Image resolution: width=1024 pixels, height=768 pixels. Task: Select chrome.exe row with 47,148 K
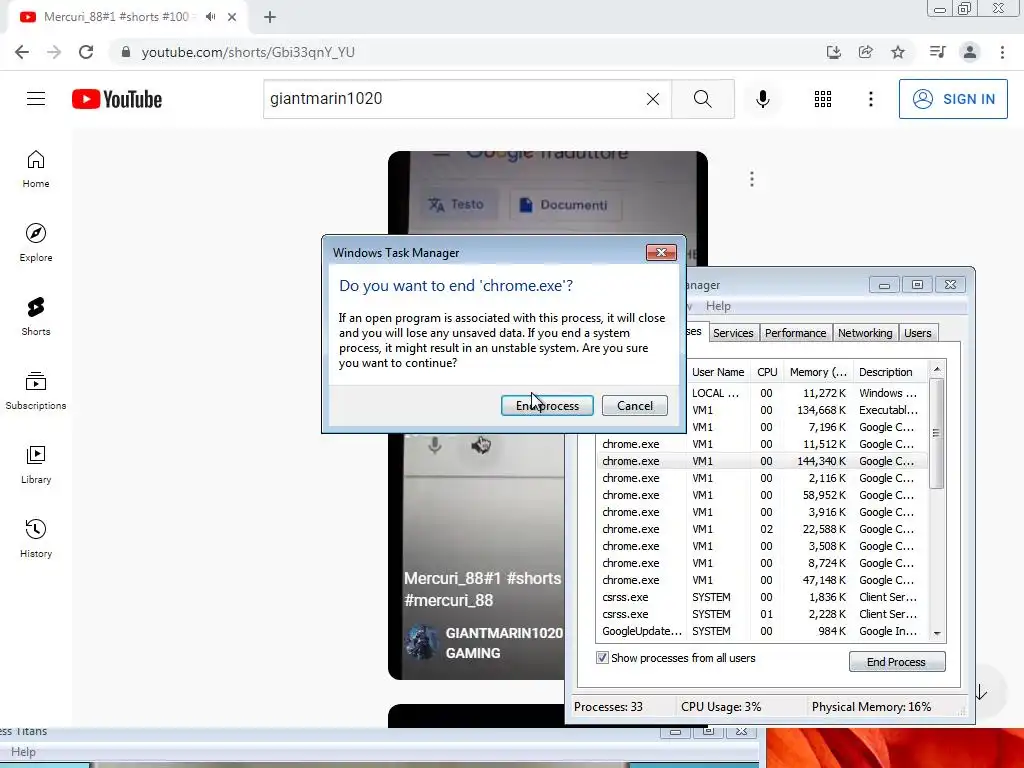pyautogui.click(x=761, y=580)
